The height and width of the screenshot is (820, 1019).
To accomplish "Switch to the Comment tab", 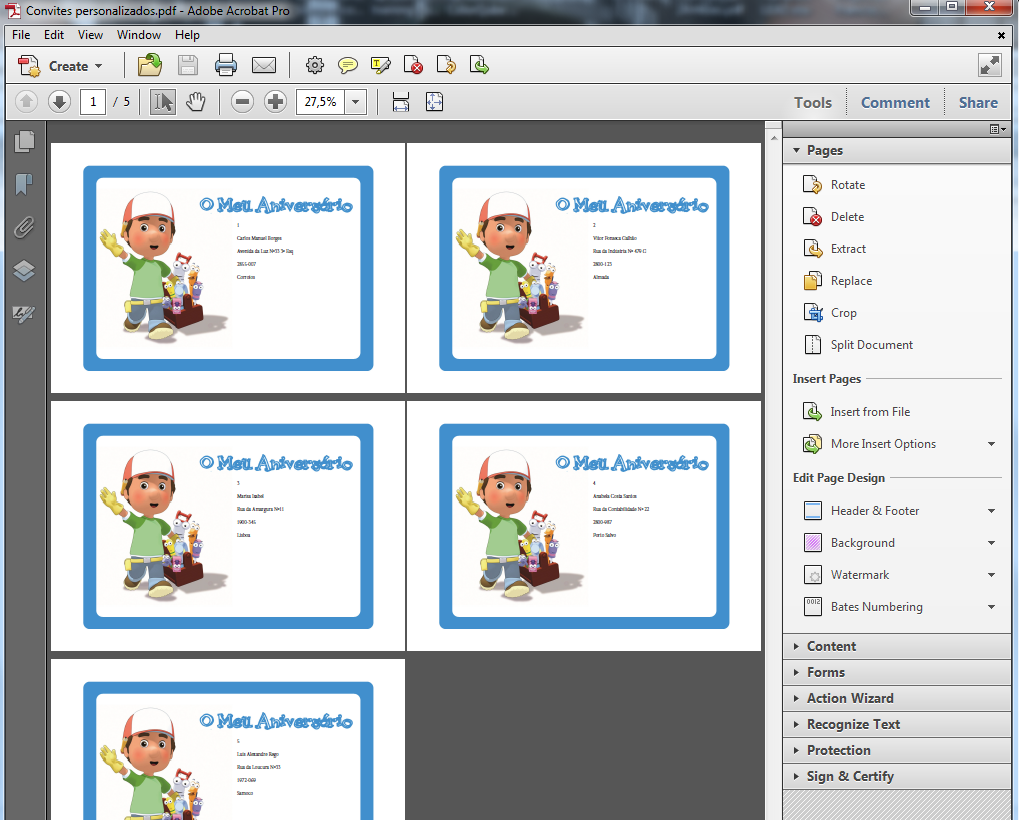I will click(x=894, y=102).
